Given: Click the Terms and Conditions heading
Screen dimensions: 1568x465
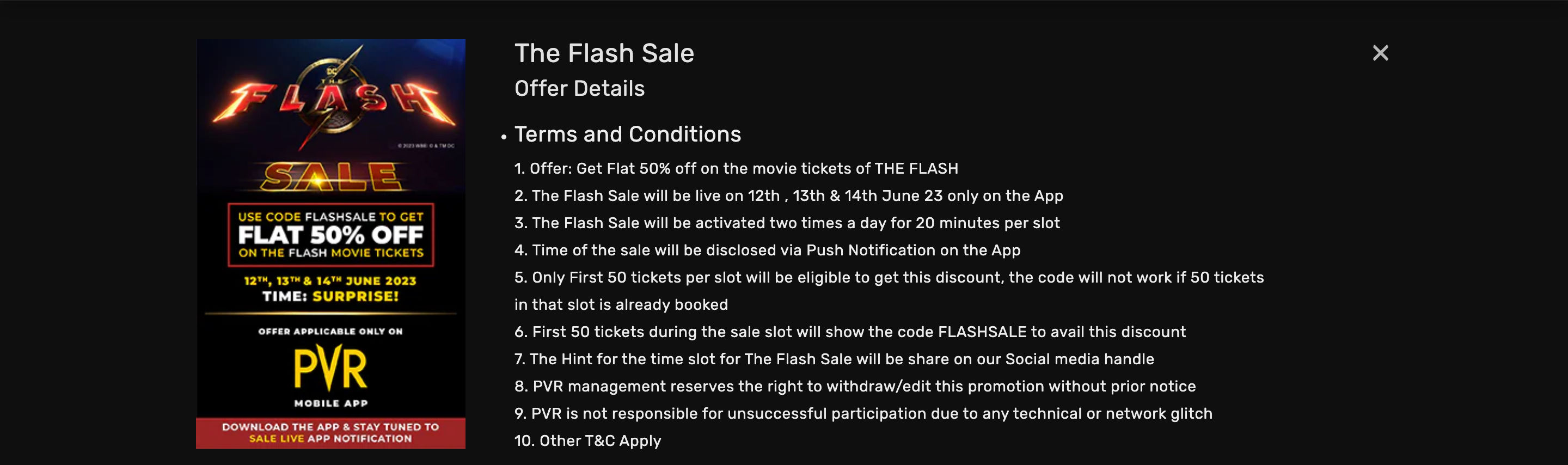Looking at the screenshot, I should tap(628, 134).
